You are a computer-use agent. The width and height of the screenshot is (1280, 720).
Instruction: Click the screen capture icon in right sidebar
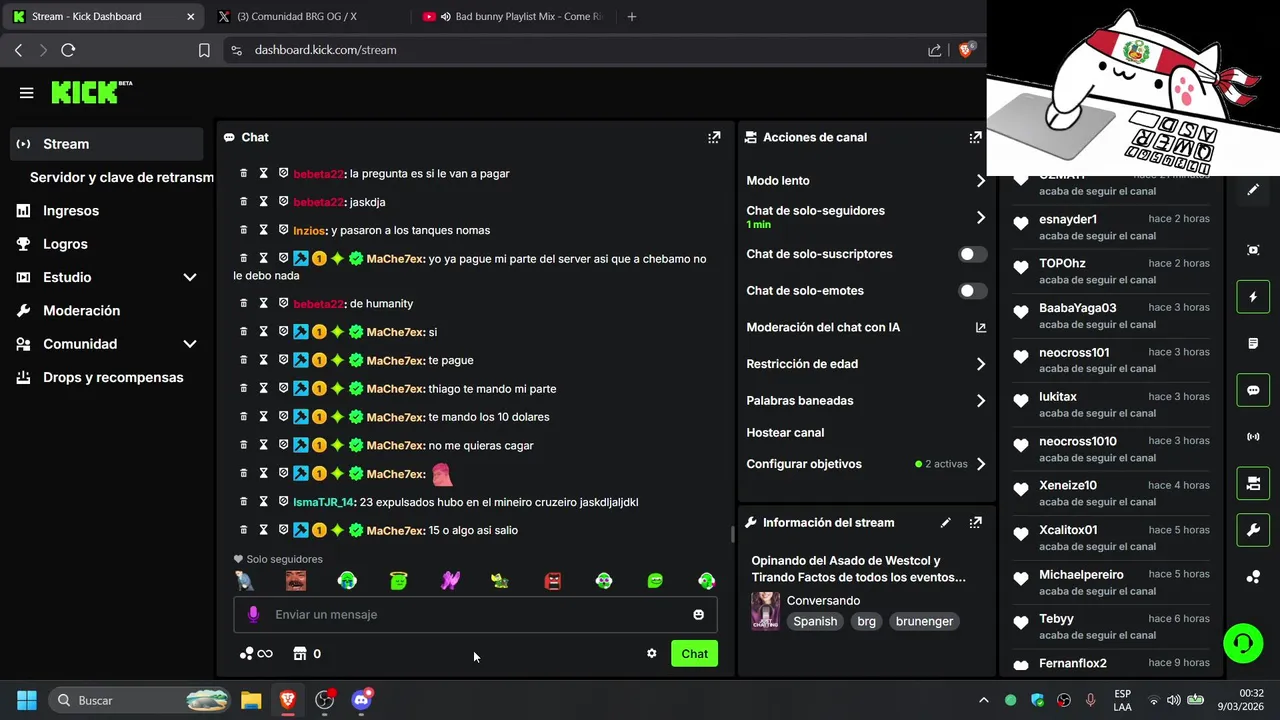1253,250
